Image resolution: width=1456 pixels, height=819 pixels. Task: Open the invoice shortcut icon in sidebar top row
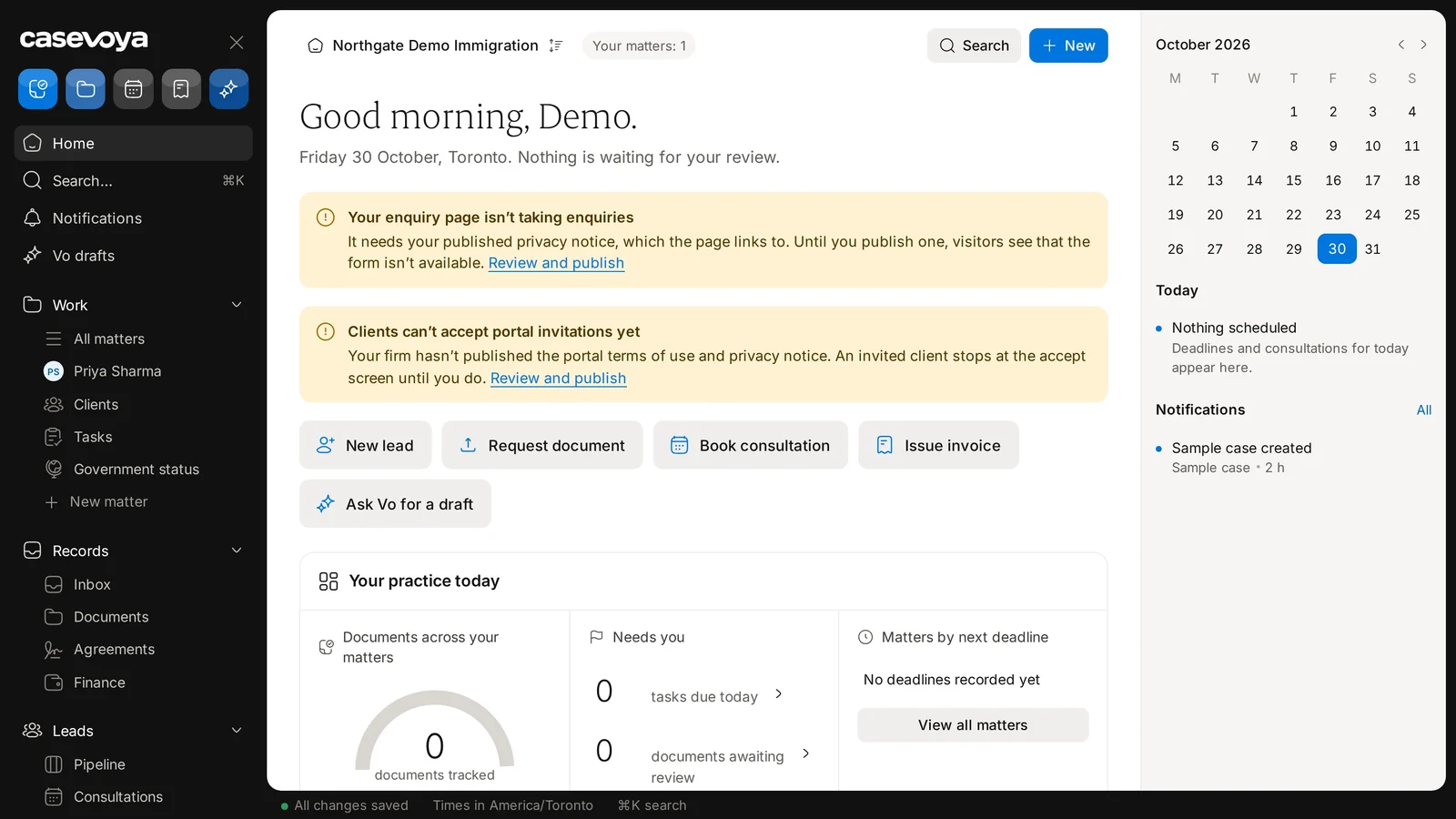181,89
